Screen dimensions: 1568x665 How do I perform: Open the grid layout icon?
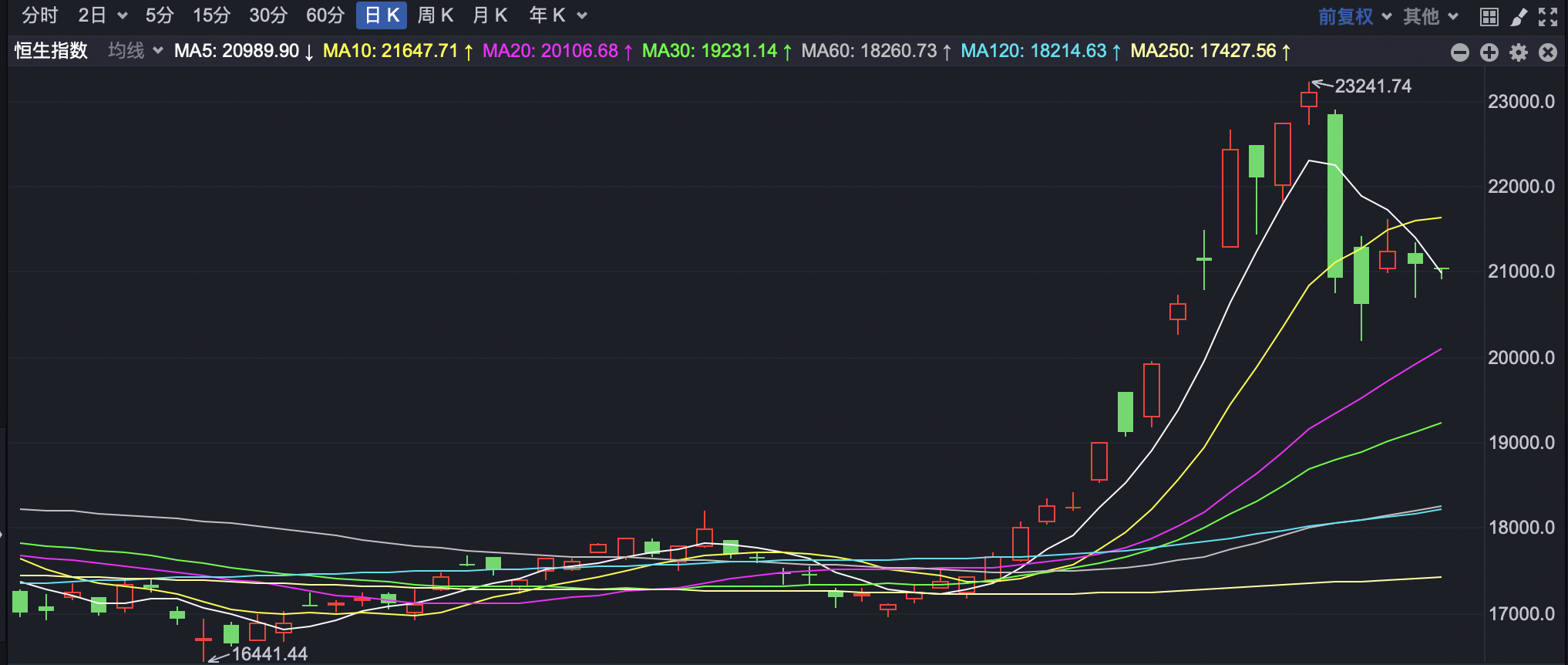point(1489,16)
